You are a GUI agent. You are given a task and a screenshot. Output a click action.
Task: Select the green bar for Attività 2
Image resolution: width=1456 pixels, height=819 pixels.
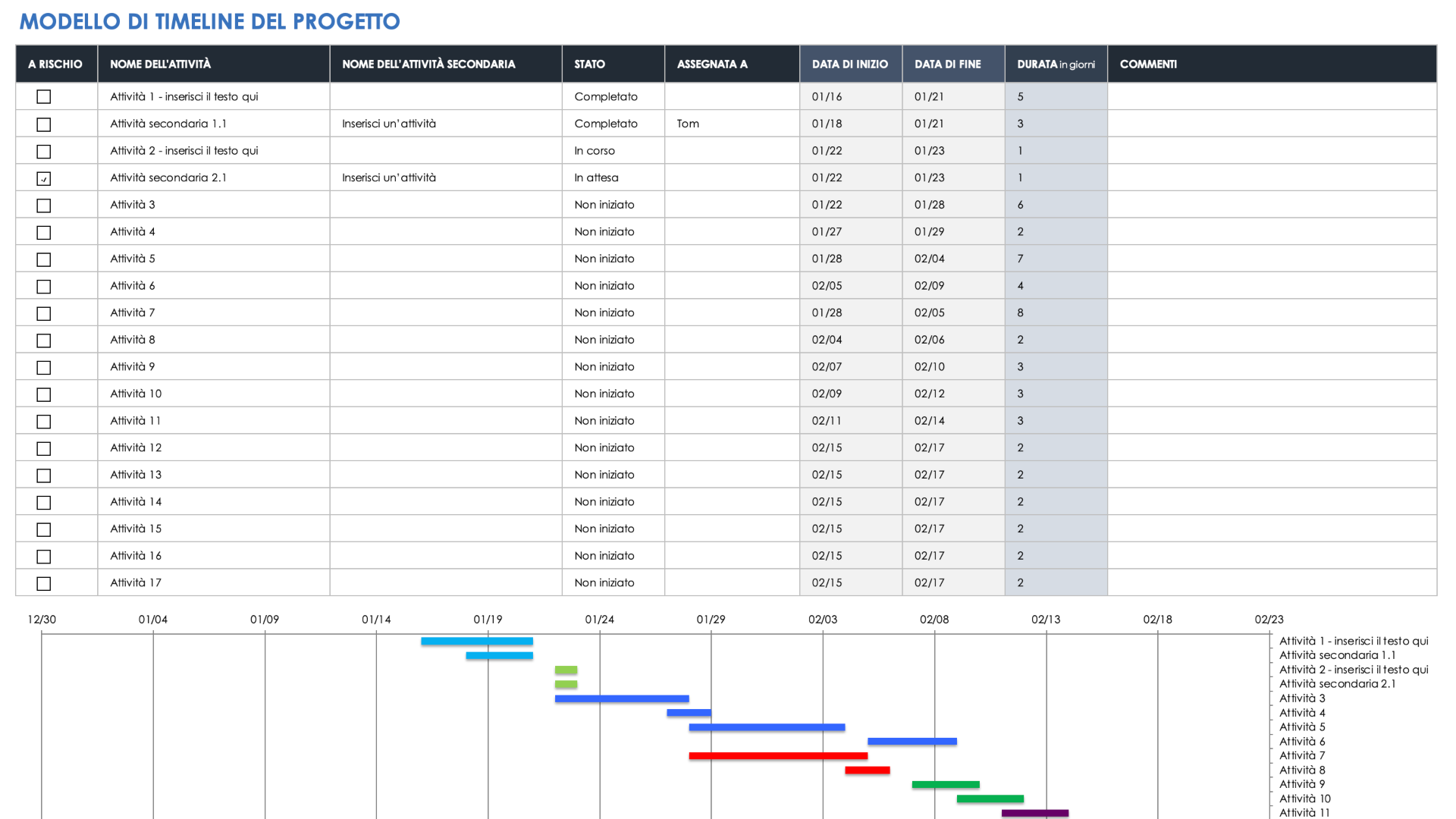point(566,670)
